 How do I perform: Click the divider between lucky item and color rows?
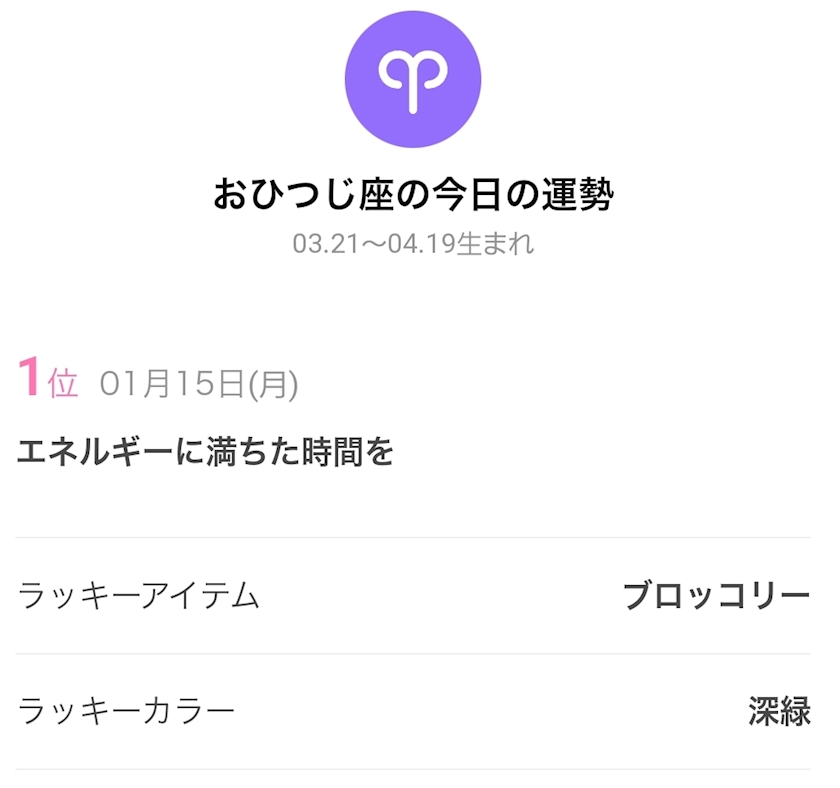coord(412,654)
